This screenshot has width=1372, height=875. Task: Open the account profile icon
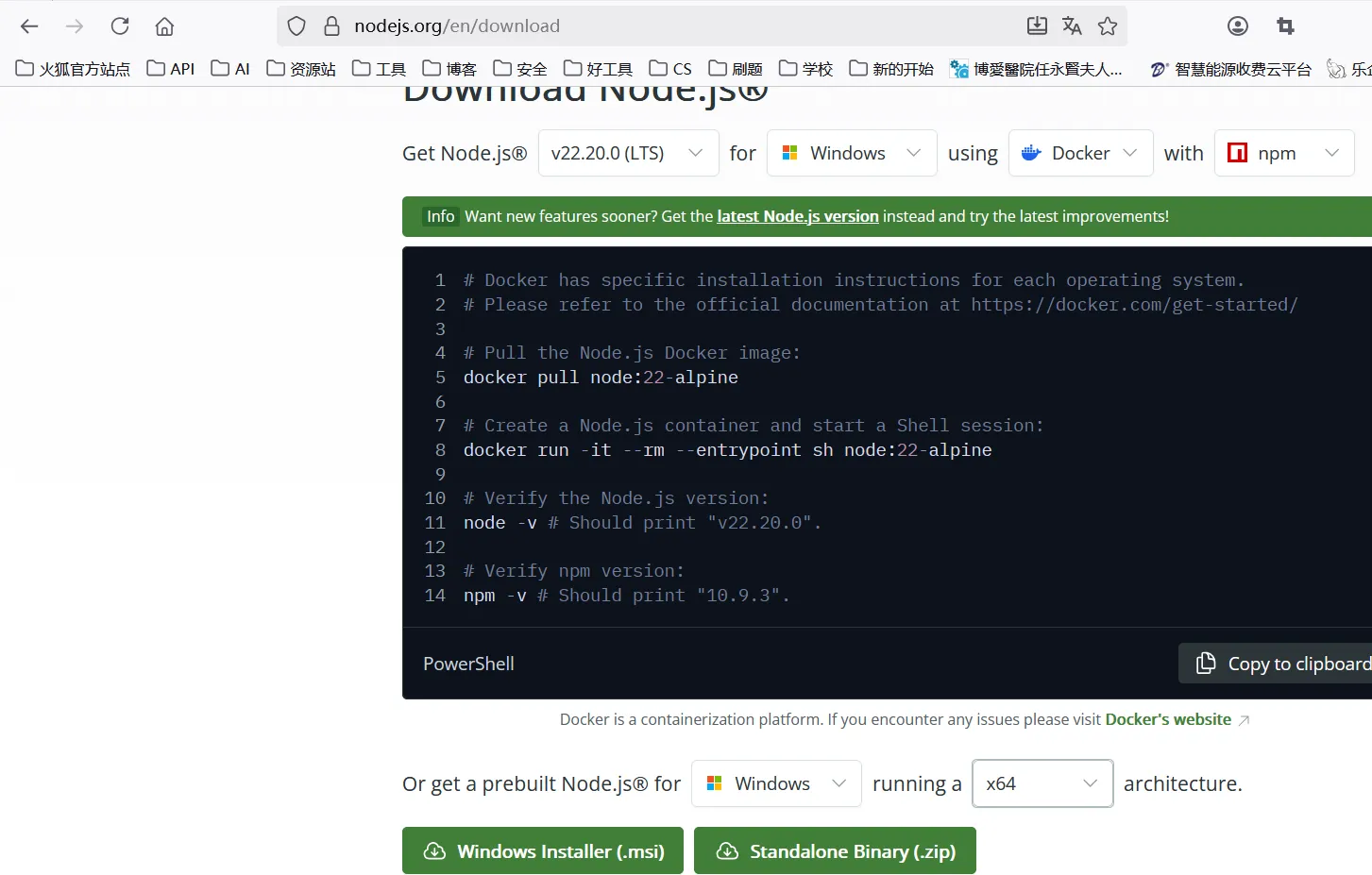coord(1238,26)
